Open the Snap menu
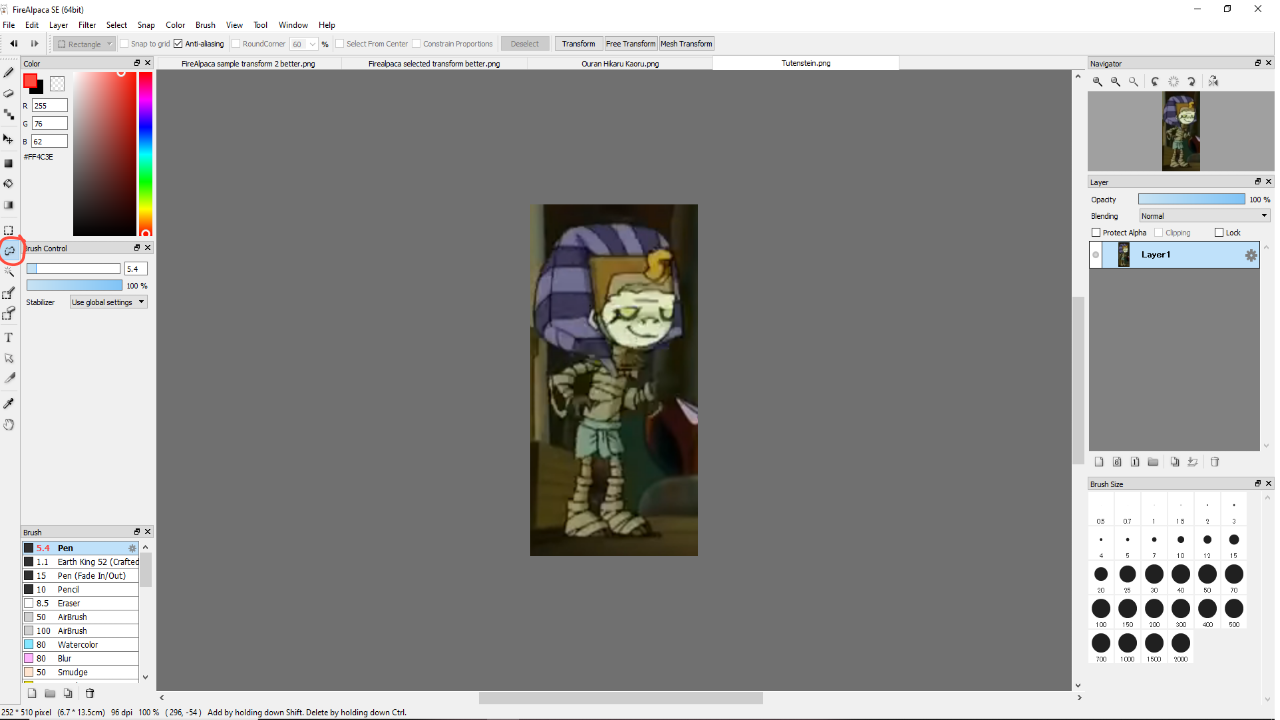Viewport: 1280px width, 720px height. pos(146,25)
